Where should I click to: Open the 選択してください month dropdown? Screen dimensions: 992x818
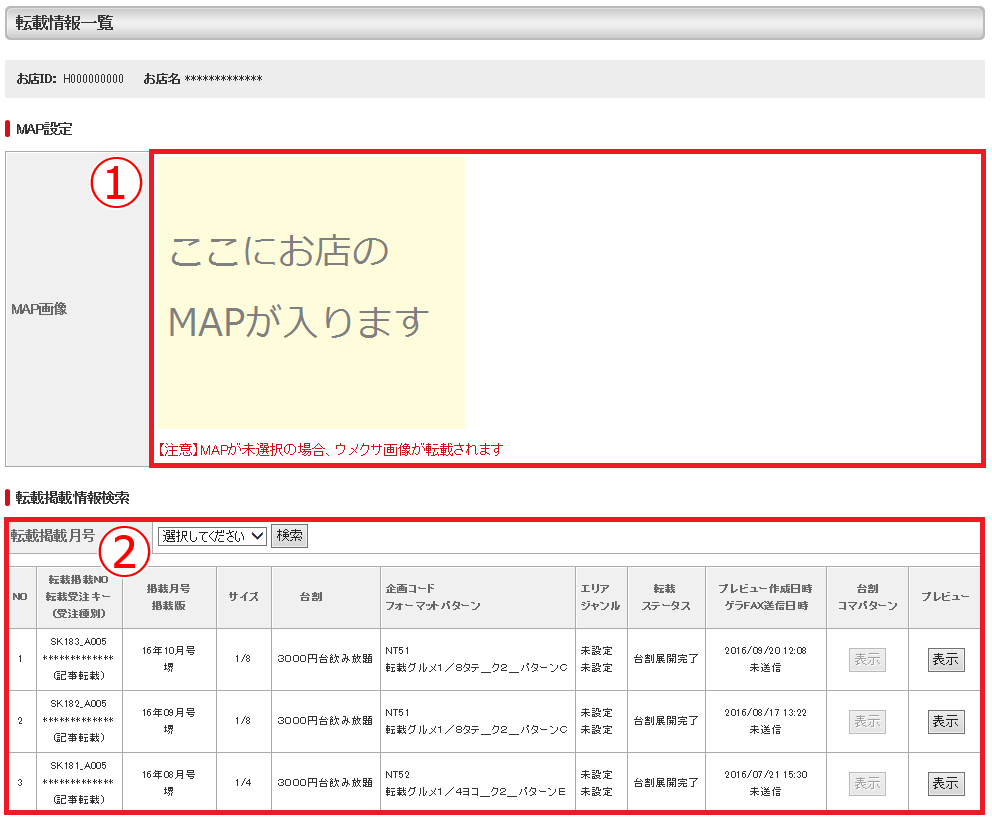212,536
